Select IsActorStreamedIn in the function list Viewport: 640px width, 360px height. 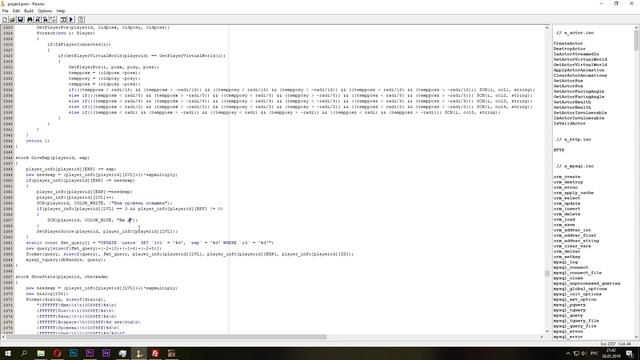point(576,54)
